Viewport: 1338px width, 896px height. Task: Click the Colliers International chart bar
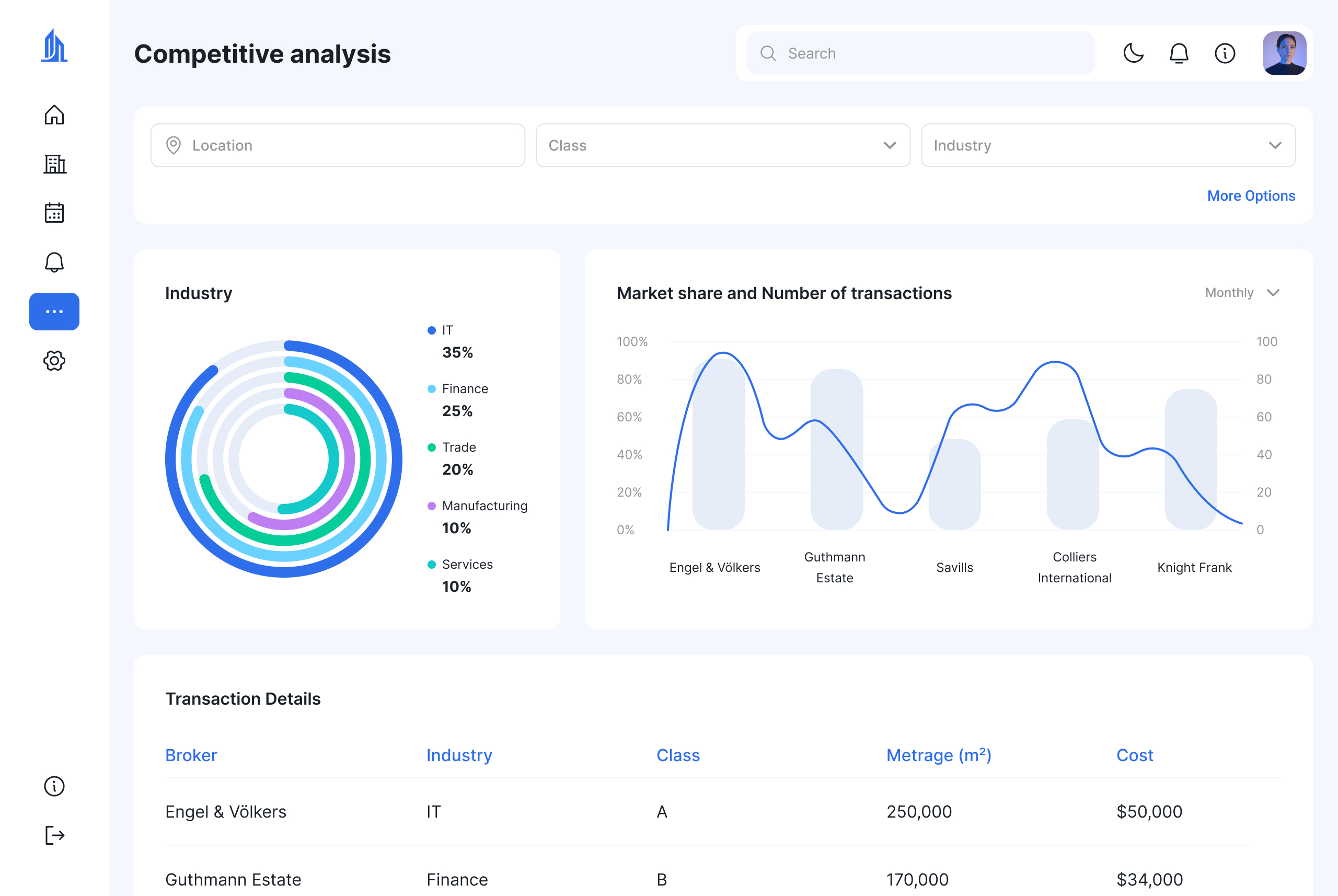click(x=1072, y=475)
